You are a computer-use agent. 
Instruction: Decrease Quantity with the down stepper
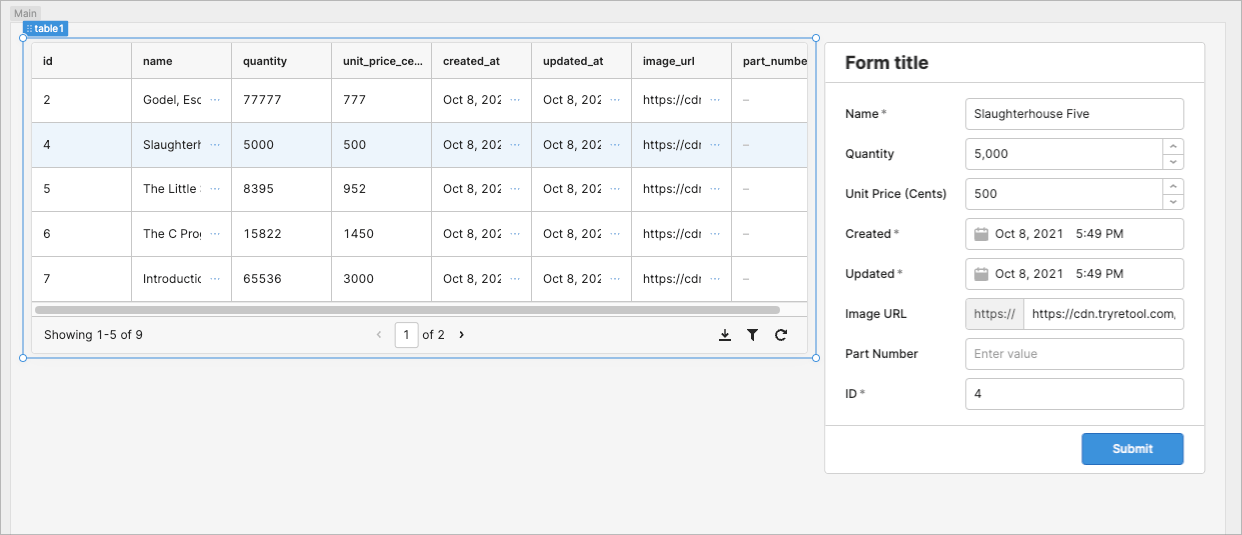pyautogui.click(x=1173, y=162)
